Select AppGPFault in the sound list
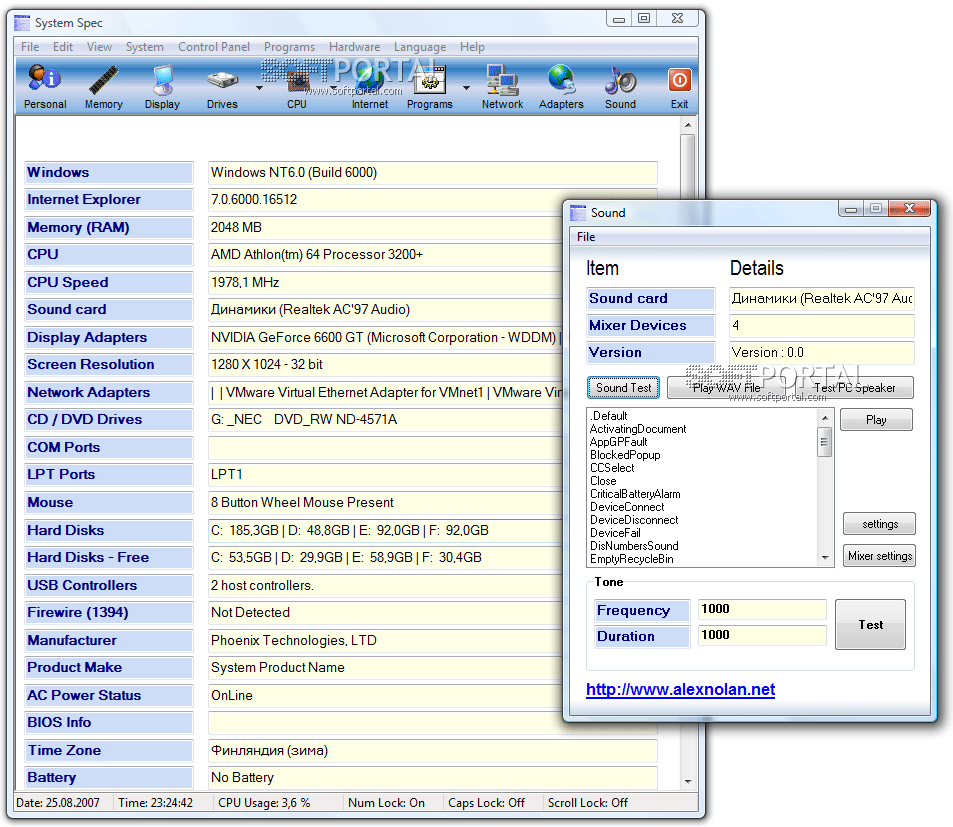953x827 pixels. [618, 442]
